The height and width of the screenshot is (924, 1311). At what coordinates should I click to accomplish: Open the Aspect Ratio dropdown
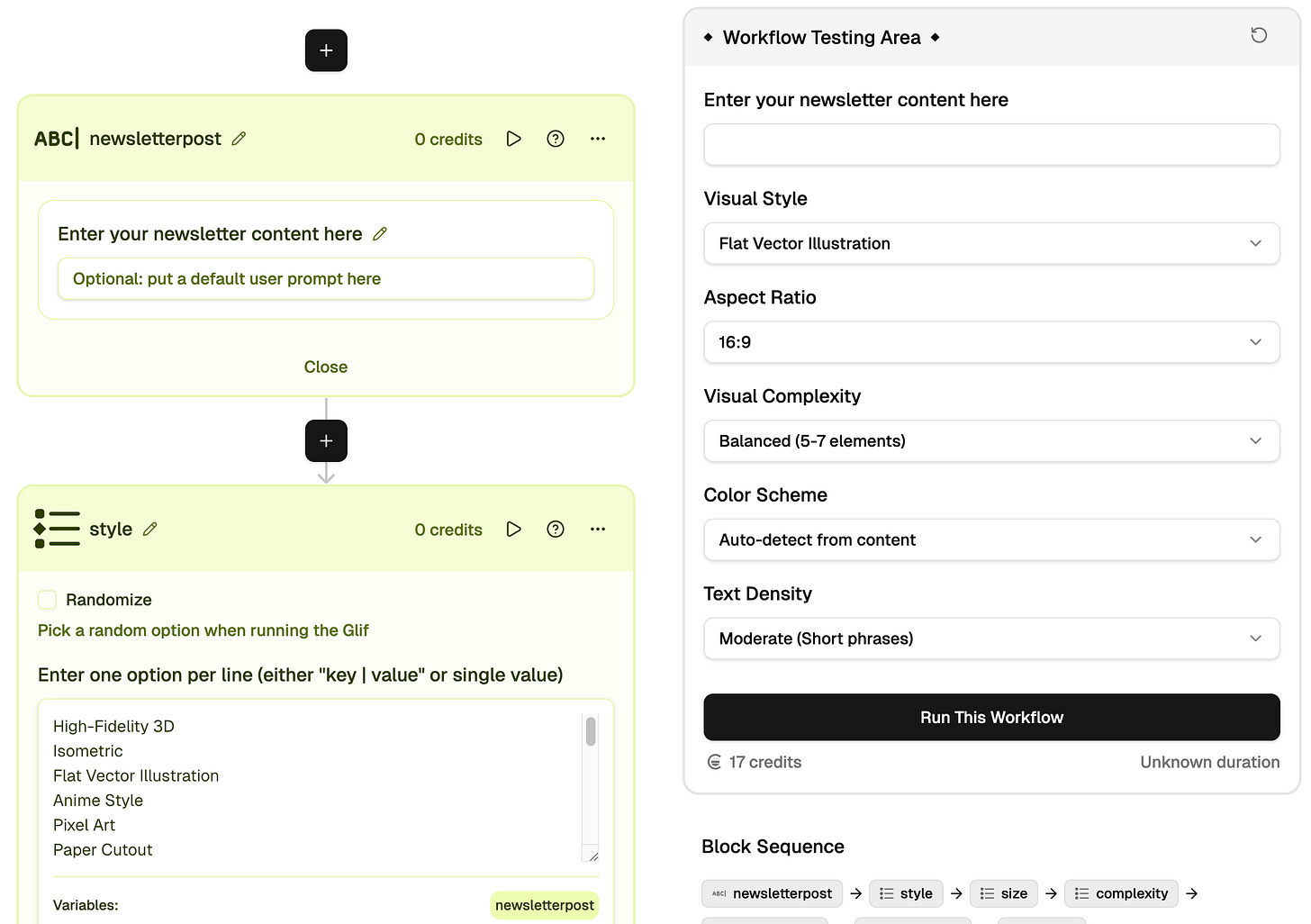990,342
